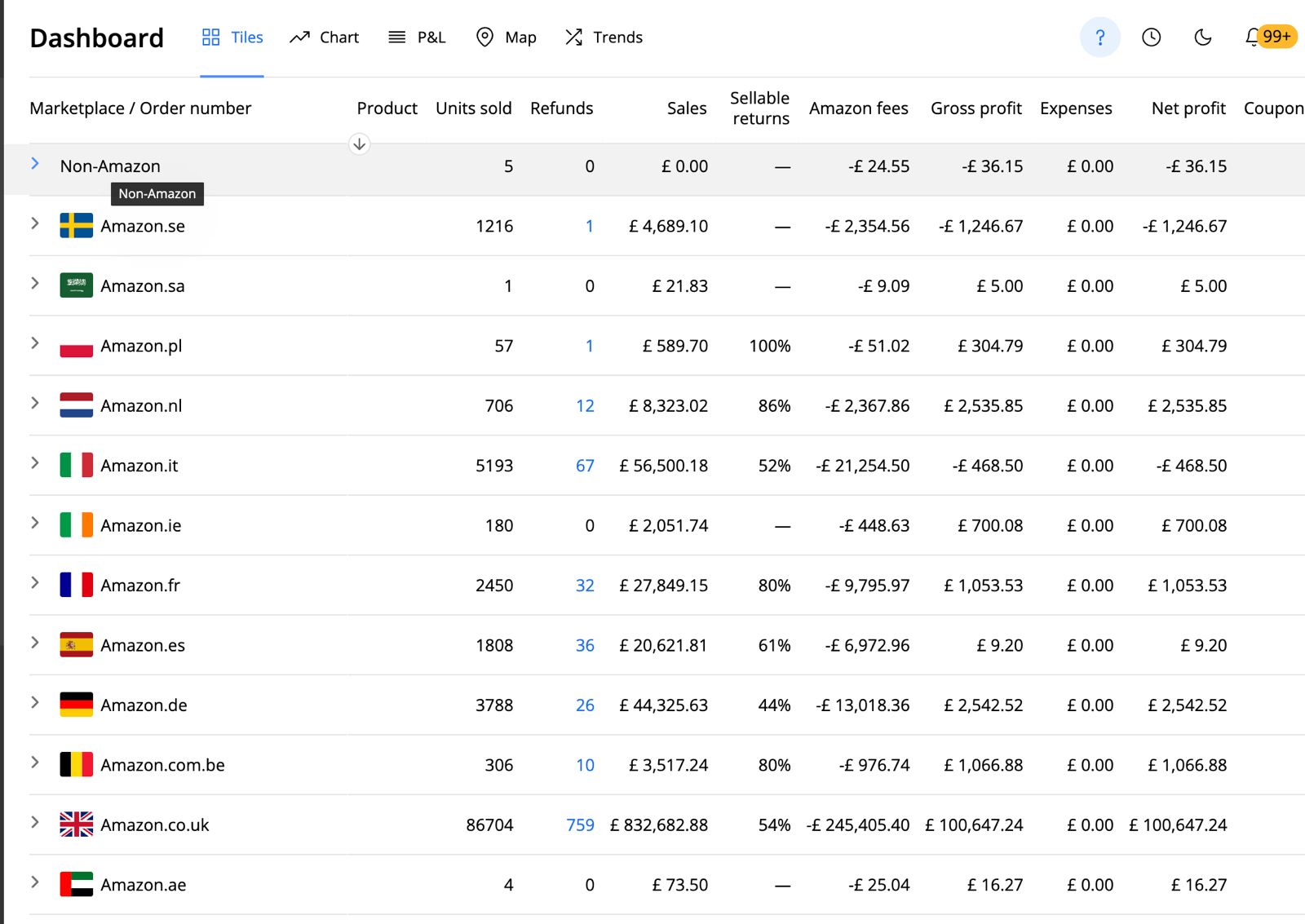The image size is (1305, 924).
Task: Click the Italy flag for Amazon.it
Action: tap(76, 465)
